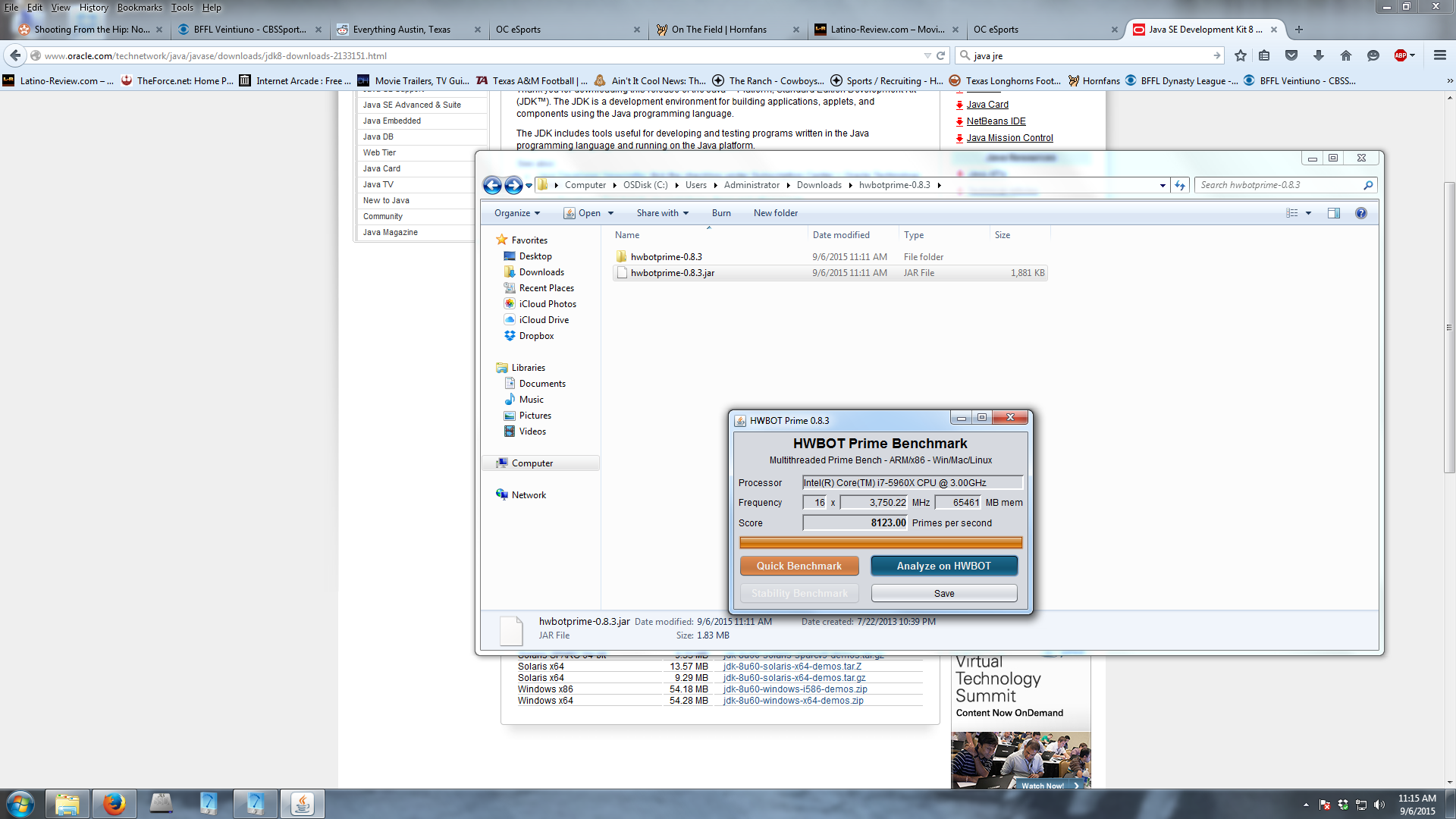Open Java Mission Control link
This screenshot has width=1456, height=819.
coord(1009,138)
